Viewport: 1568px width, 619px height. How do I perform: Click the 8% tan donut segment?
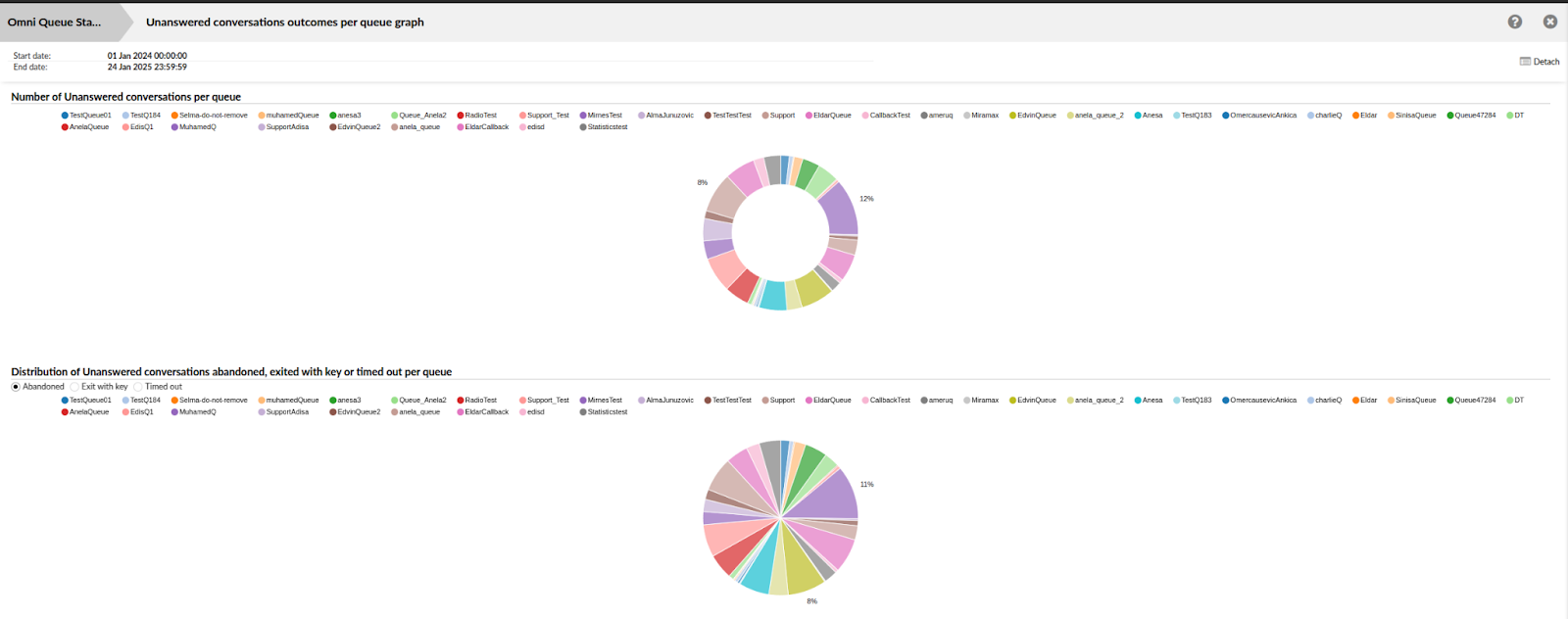coord(726,198)
